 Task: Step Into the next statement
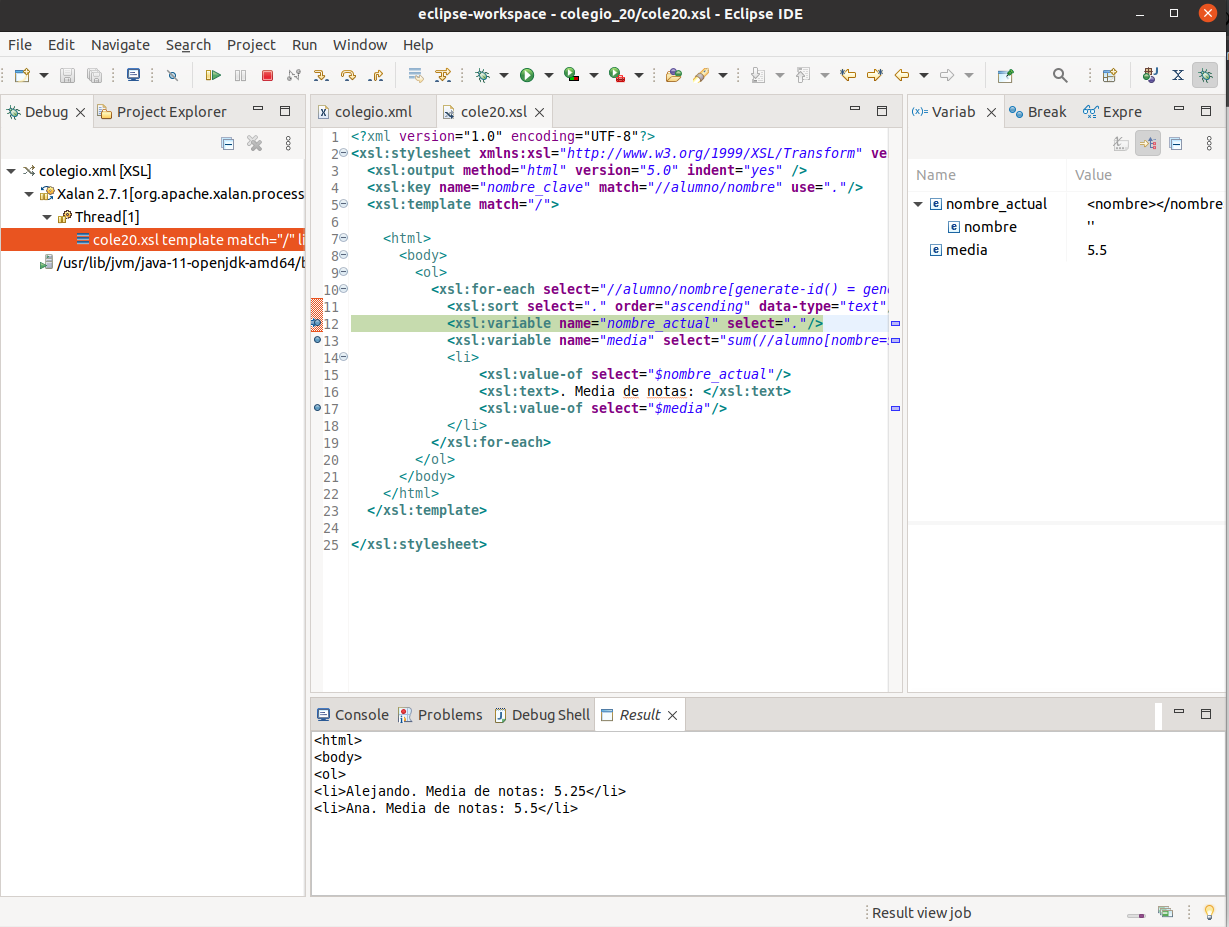pos(323,75)
